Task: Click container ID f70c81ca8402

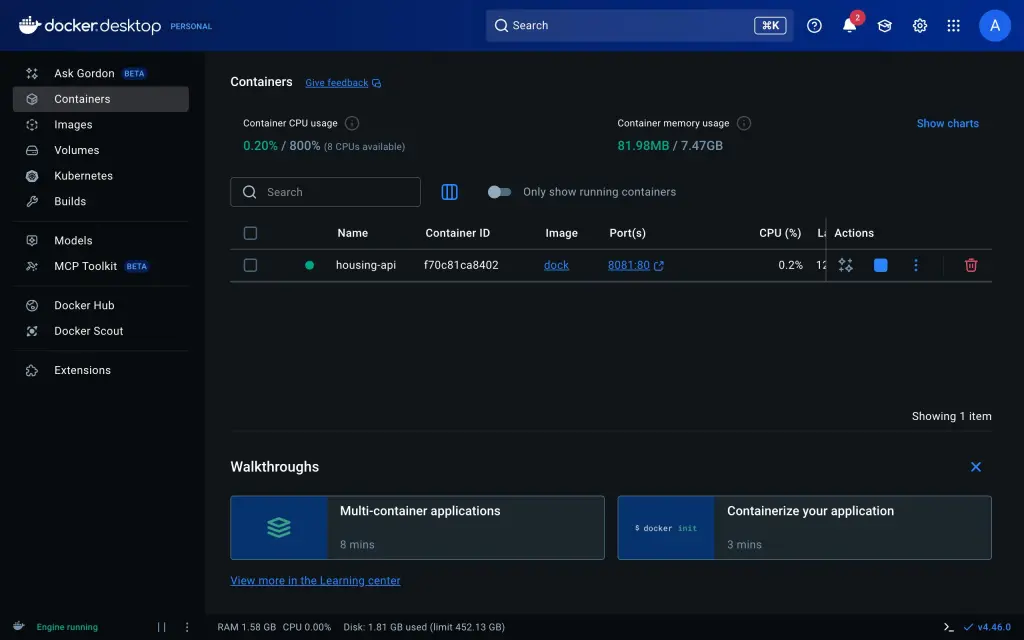Action: tap(461, 265)
